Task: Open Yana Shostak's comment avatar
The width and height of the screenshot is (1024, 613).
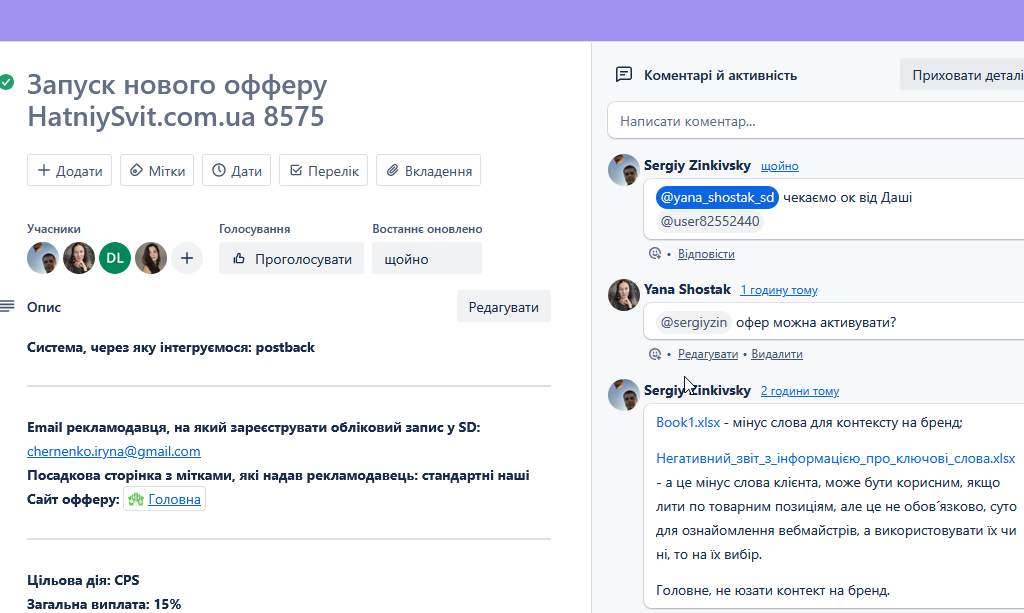Action: click(x=624, y=294)
